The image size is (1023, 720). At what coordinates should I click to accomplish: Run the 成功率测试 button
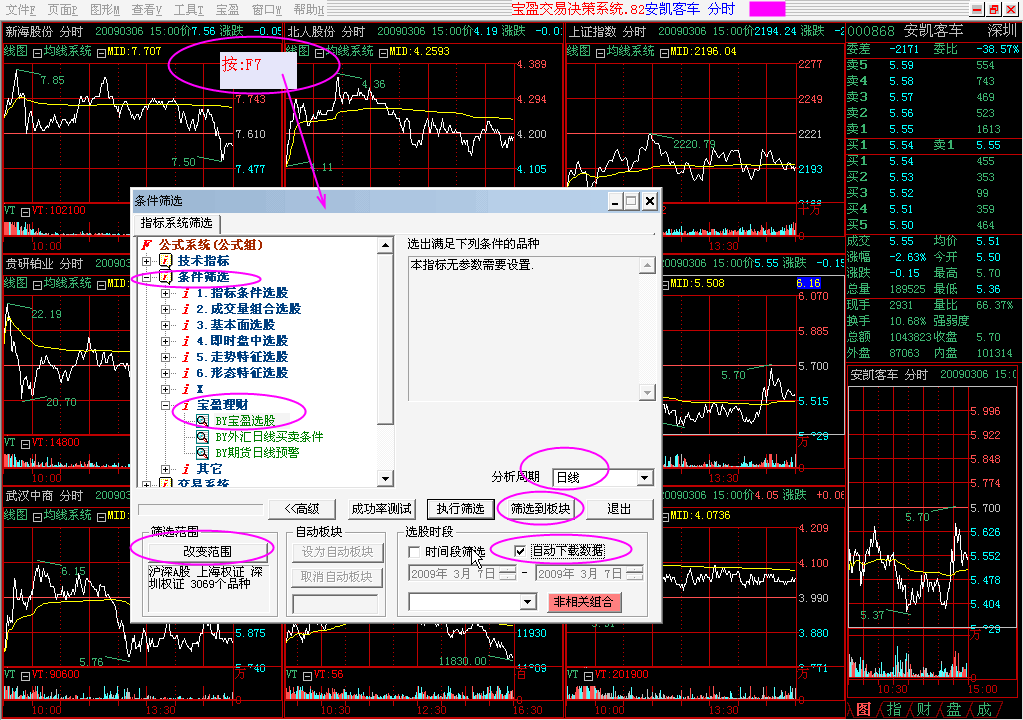pyautogui.click(x=382, y=509)
